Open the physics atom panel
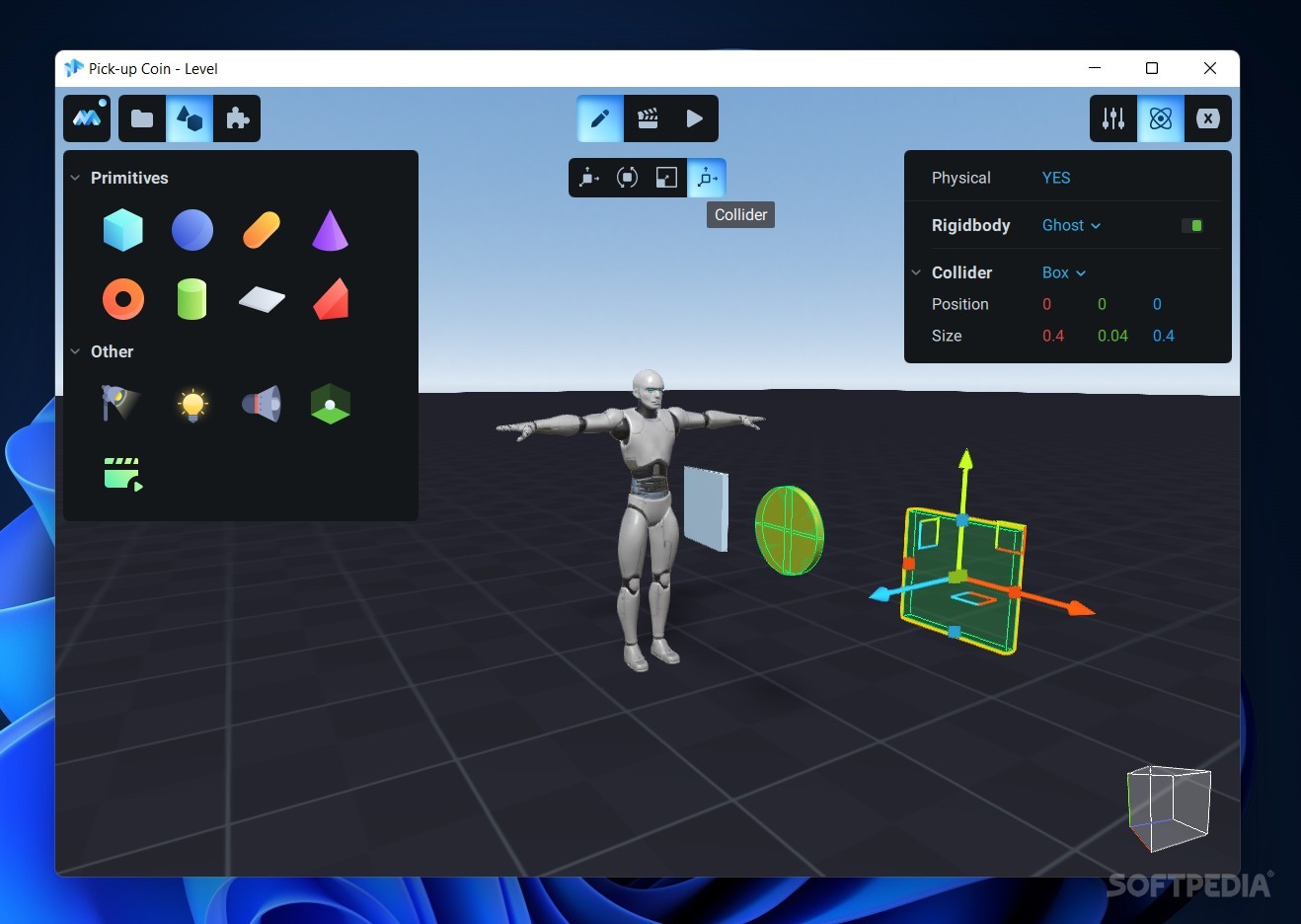Image resolution: width=1301 pixels, height=924 pixels. (1161, 118)
